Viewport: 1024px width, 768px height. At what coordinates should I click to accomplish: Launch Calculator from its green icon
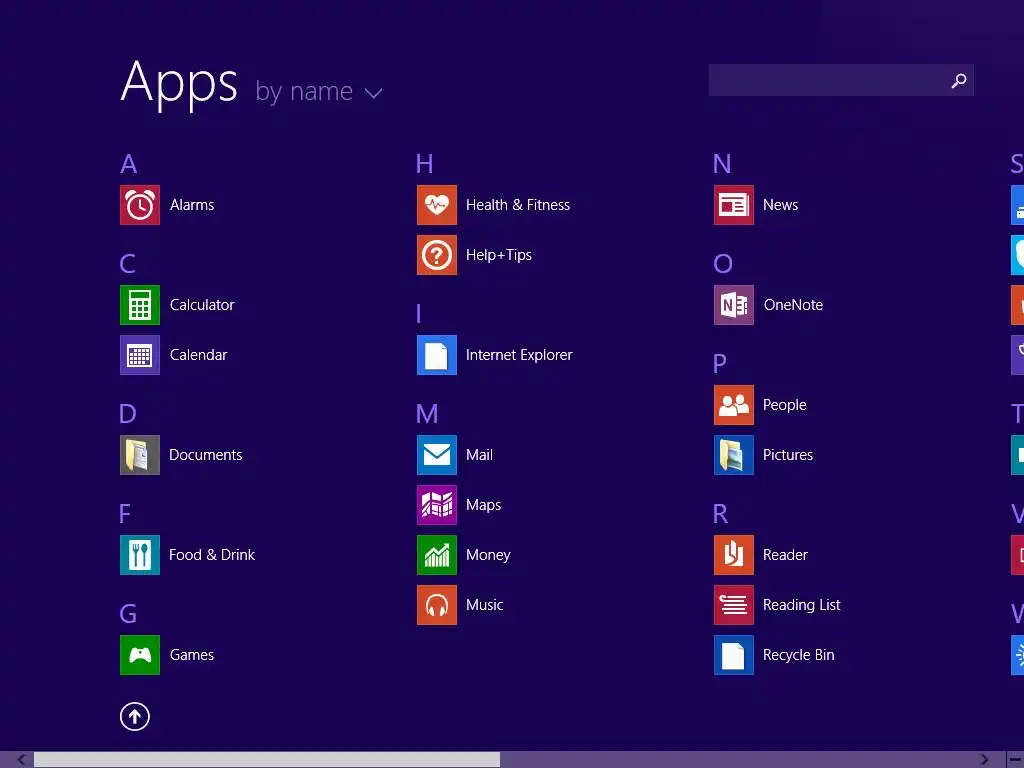(x=140, y=305)
